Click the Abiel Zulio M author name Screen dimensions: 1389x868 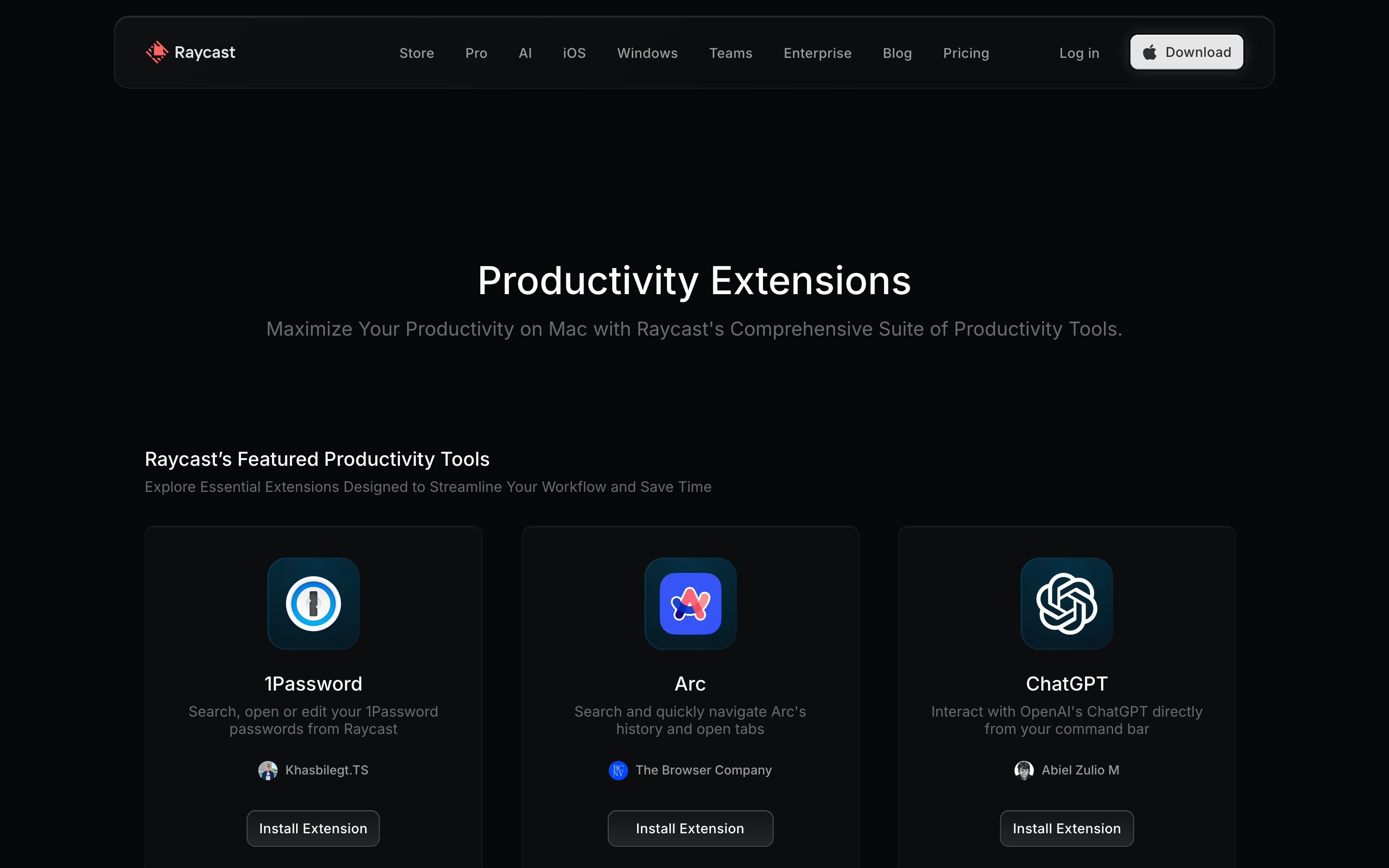click(x=1080, y=771)
